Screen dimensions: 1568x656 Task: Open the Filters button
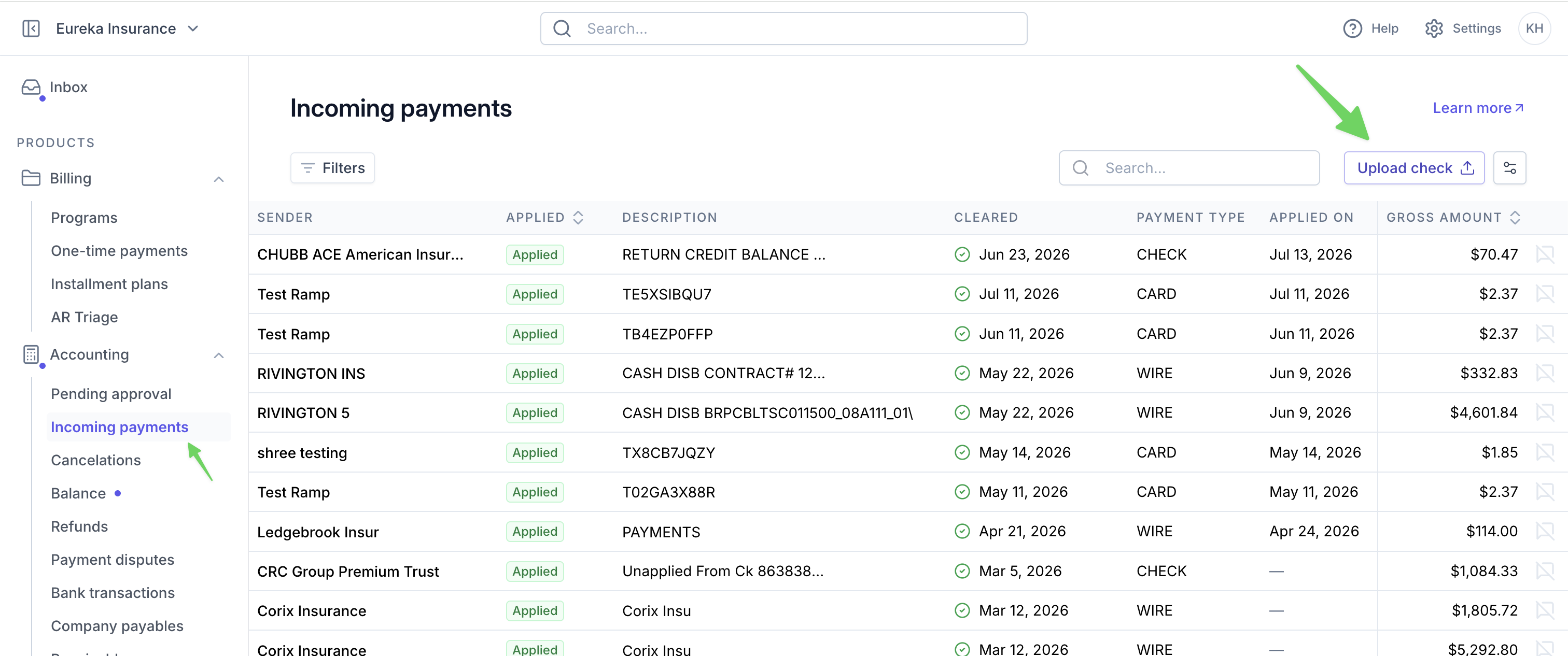click(332, 168)
